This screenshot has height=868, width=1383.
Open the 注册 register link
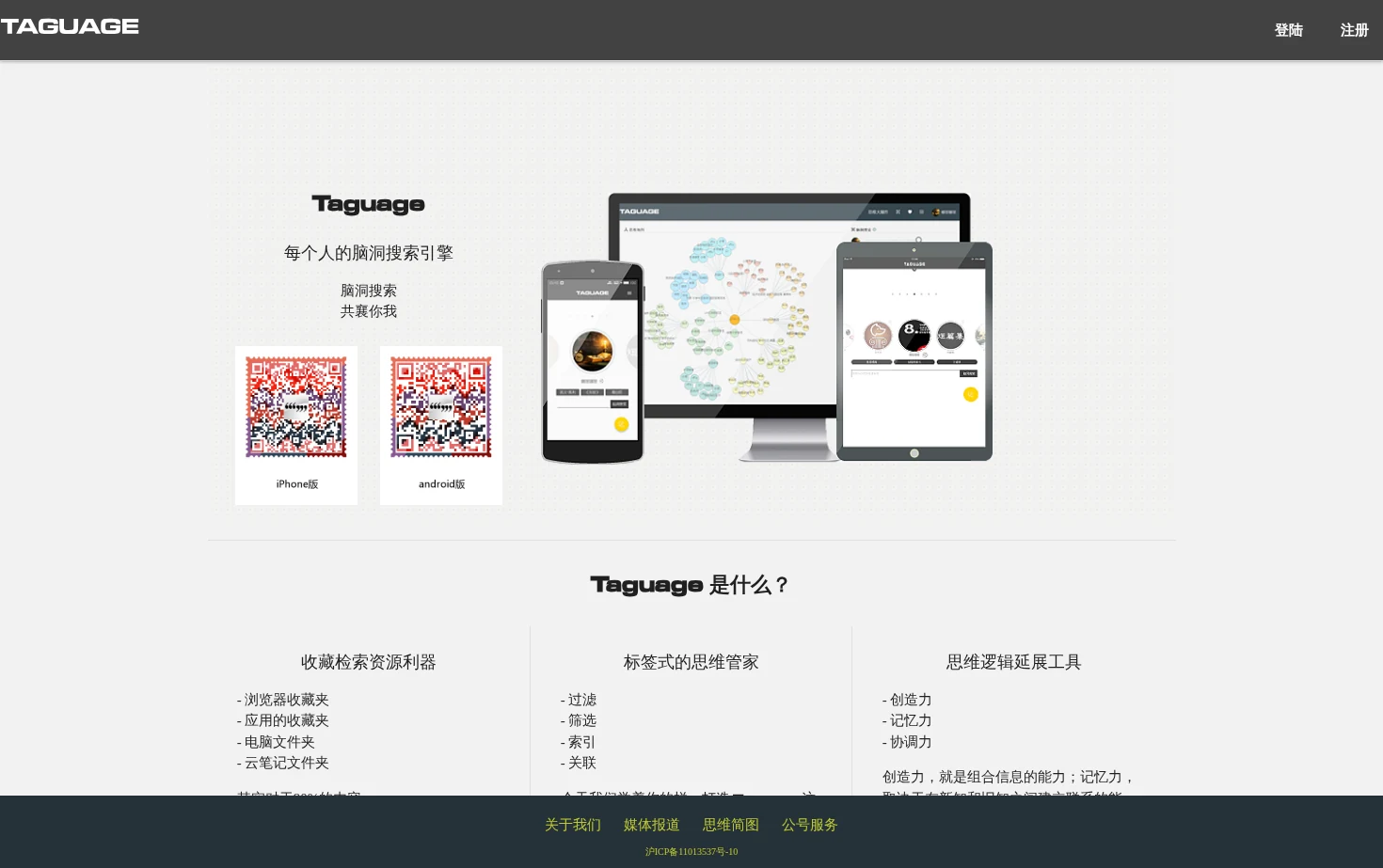pyautogui.click(x=1354, y=30)
